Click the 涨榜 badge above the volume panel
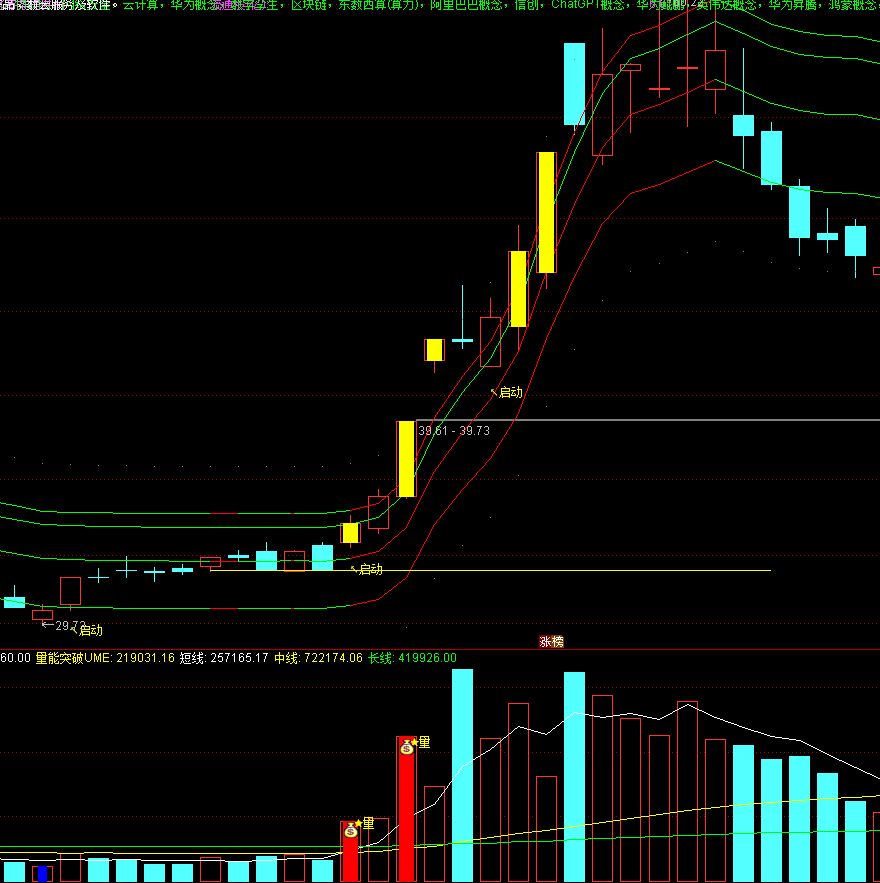The image size is (880, 883). point(551,641)
